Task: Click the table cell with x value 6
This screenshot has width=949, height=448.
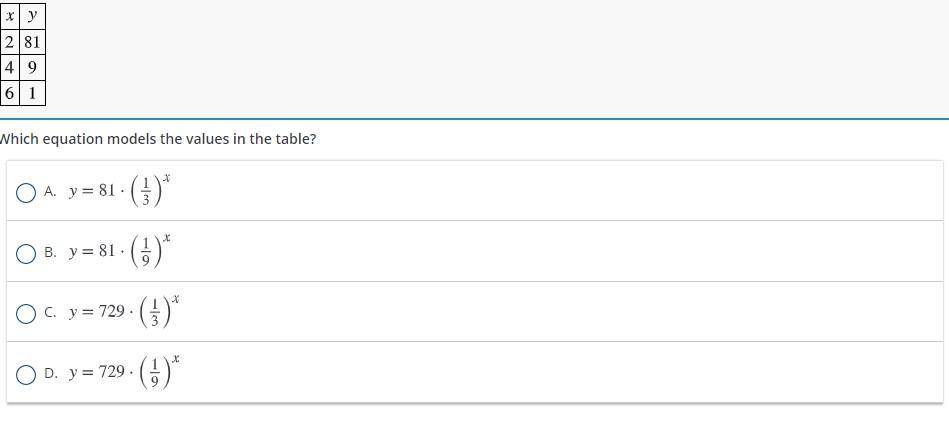Action: [10, 93]
